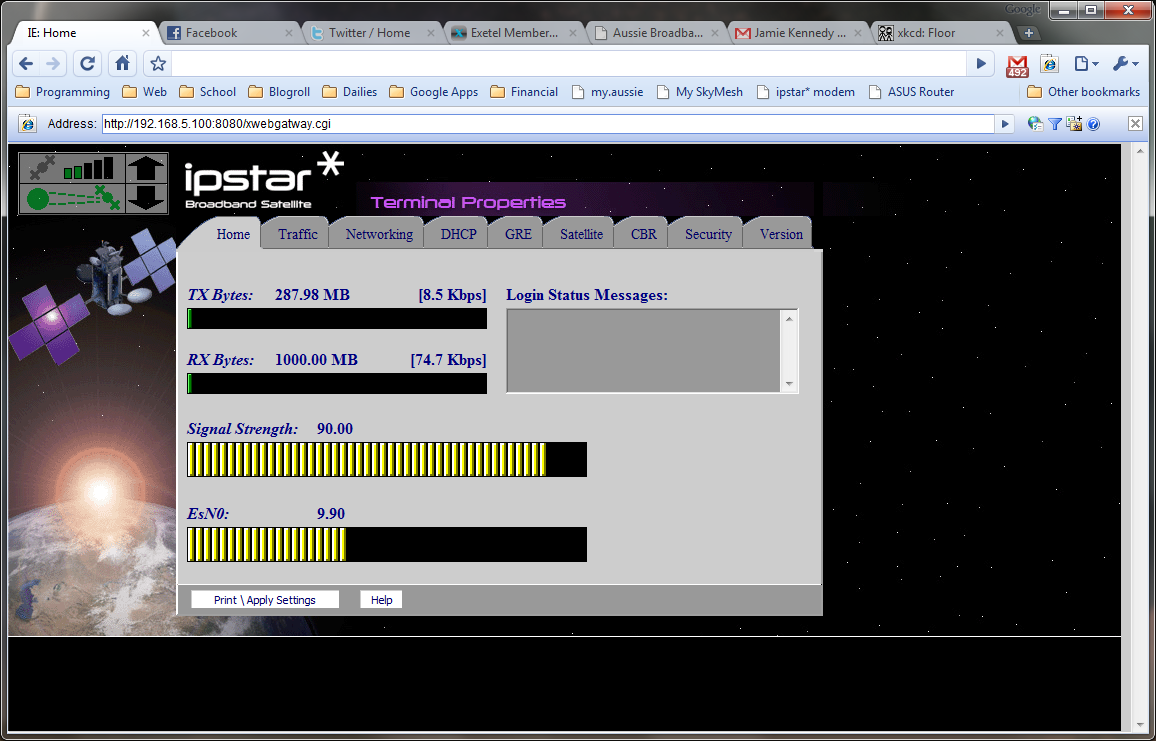Click inside the Login Status Messages box
Screen dimensions: 1156x741
(644, 351)
